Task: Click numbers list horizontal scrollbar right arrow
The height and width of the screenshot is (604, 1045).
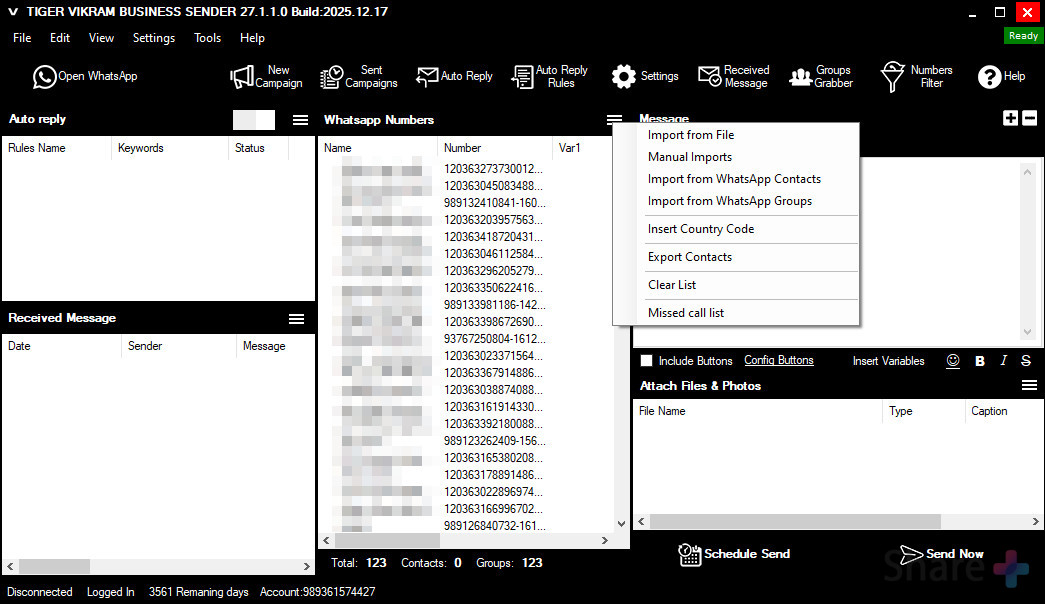Action: coord(604,541)
